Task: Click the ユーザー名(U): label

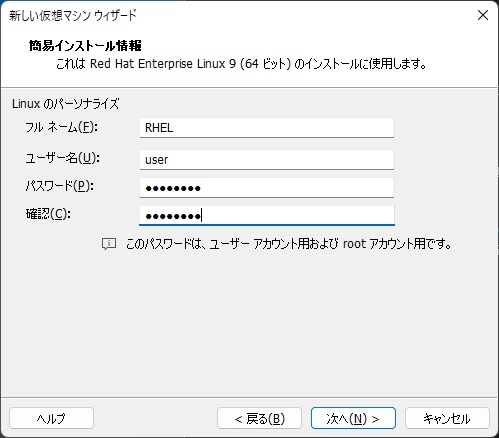Action: coord(62,158)
